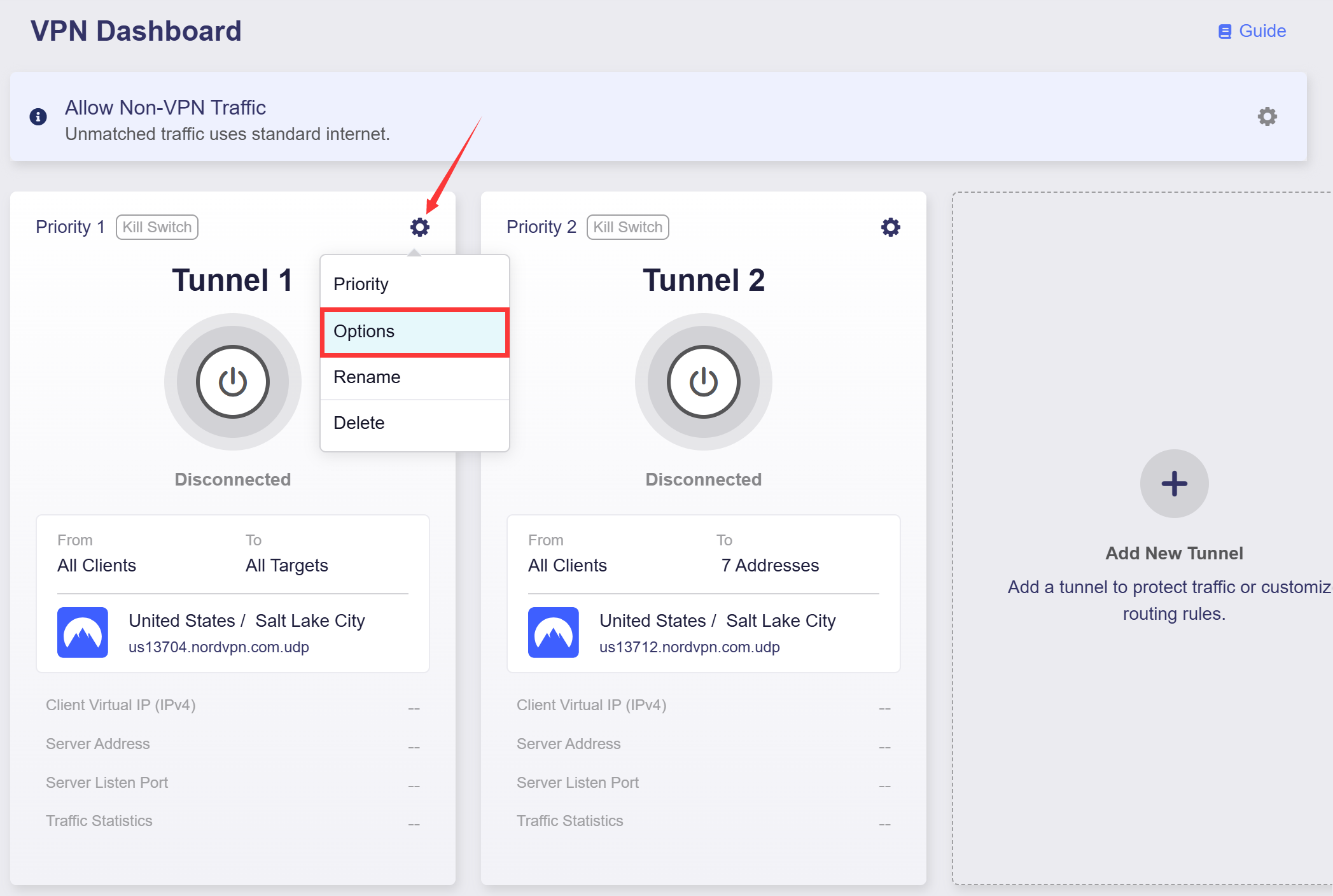This screenshot has width=1333, height=896.
Task: Click Tunnel 1 Client Virtual IP (IPv4) row
Action: point(233,706)
